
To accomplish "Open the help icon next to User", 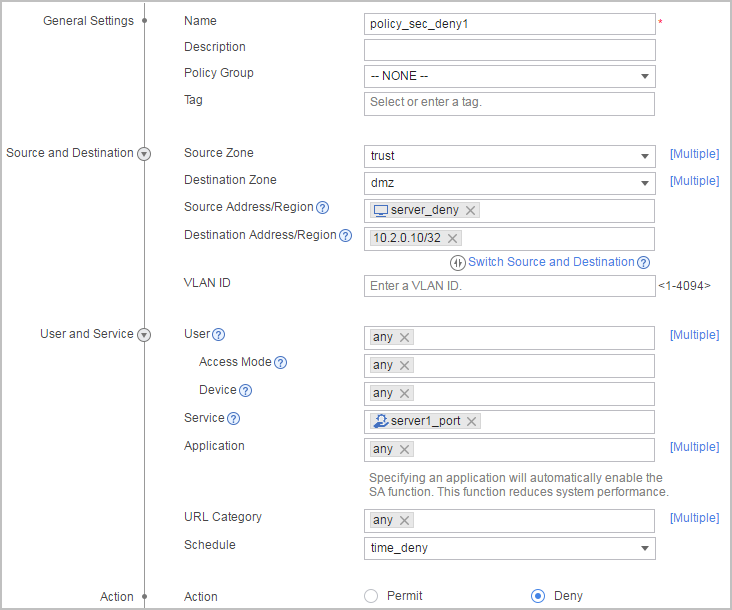I will click(x=218, y=335).
